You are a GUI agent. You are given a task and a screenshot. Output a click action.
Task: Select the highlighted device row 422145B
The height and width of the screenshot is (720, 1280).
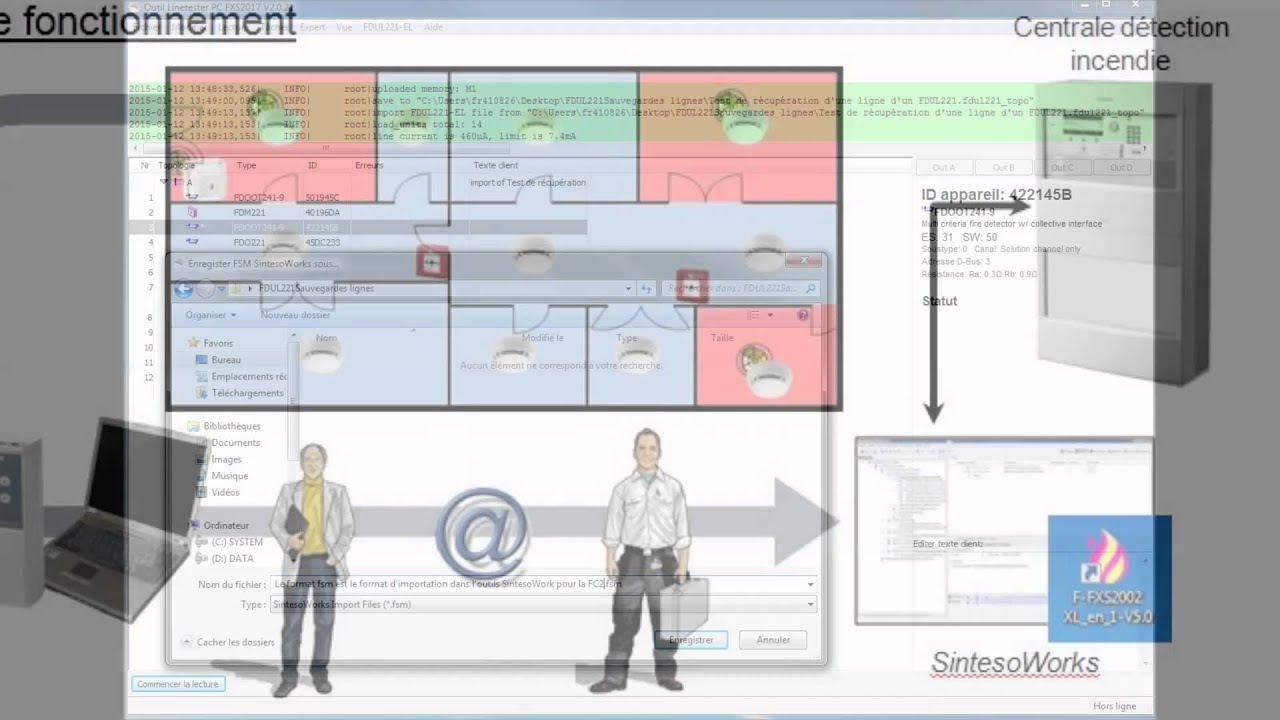point(360,227)
